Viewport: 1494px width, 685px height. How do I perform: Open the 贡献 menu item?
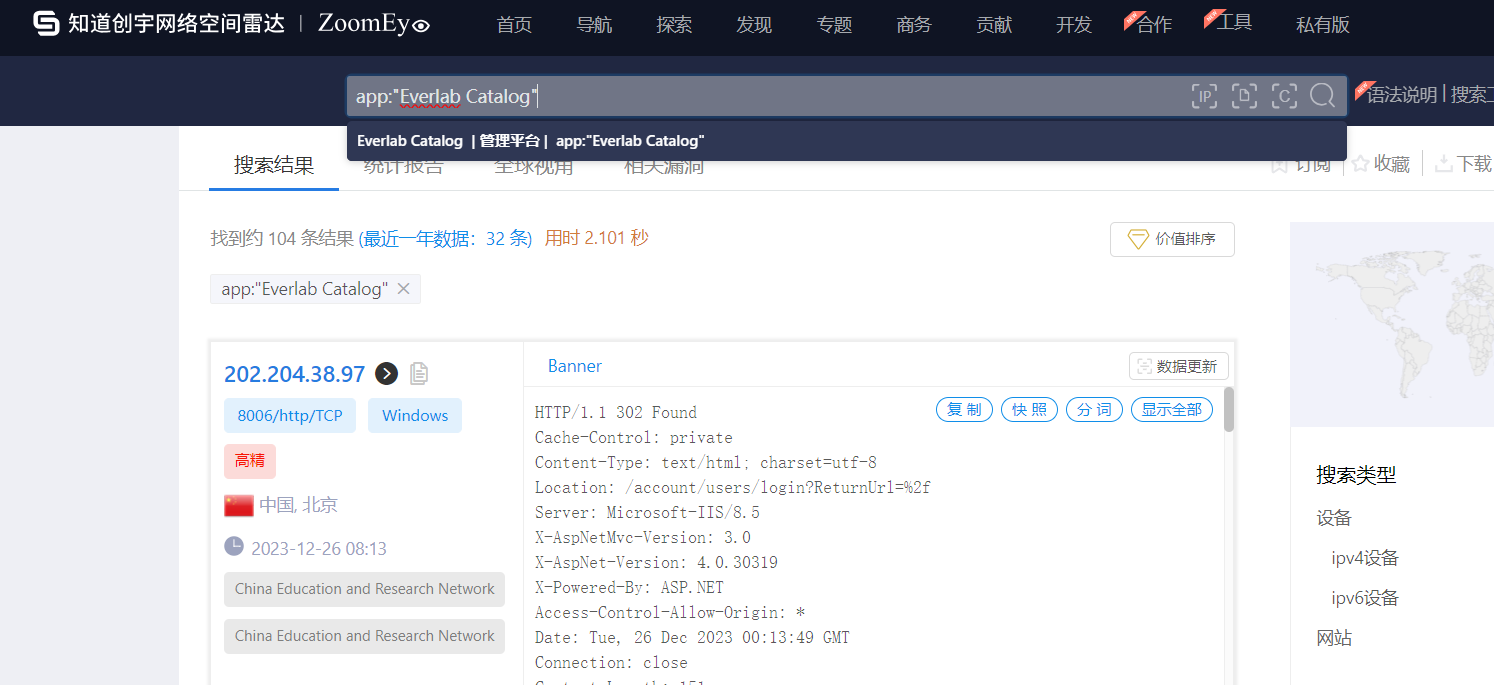(x=994, y=25)
